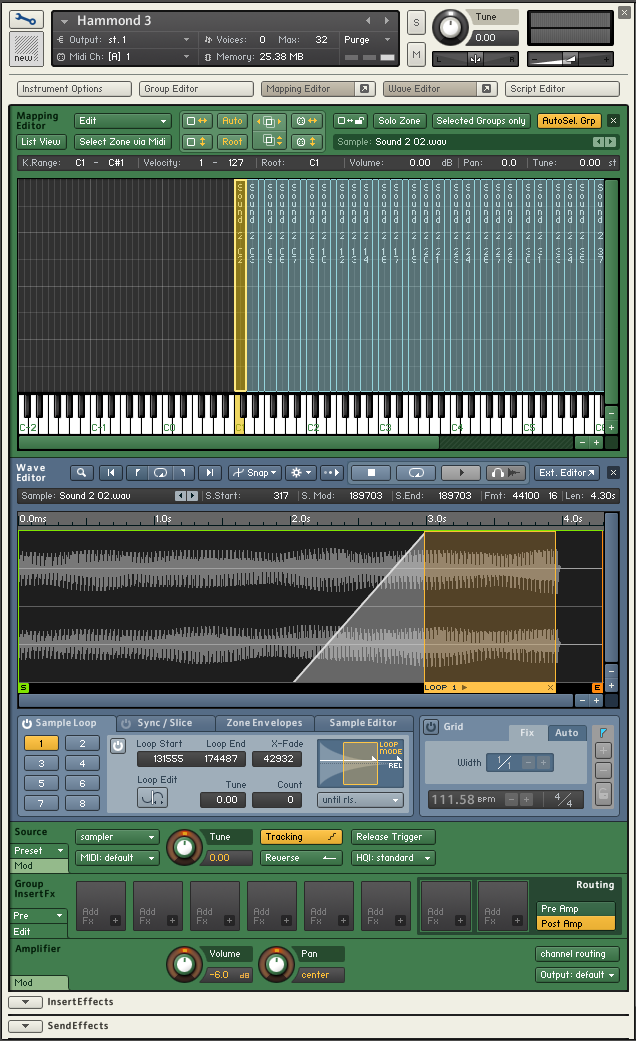Click the blue grid marker flag icon

click(x=603, y=732)
